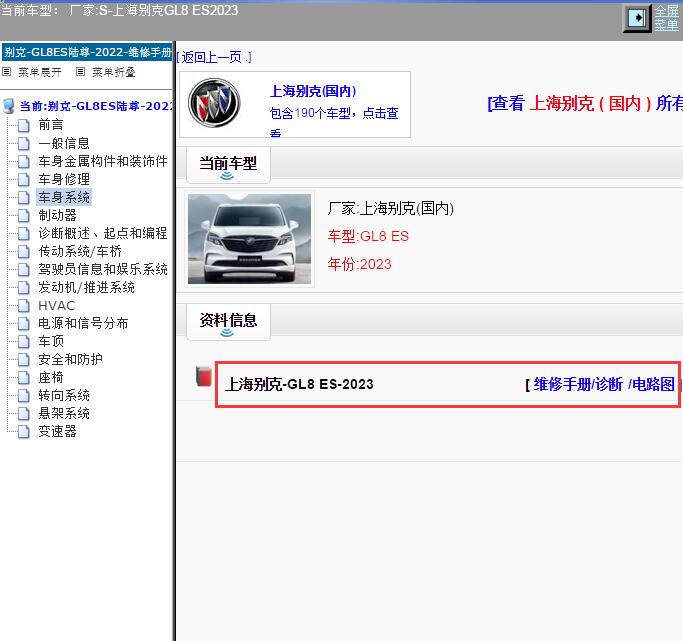Click the 车型:GL8 ES model text

click(x=369, y=236)
